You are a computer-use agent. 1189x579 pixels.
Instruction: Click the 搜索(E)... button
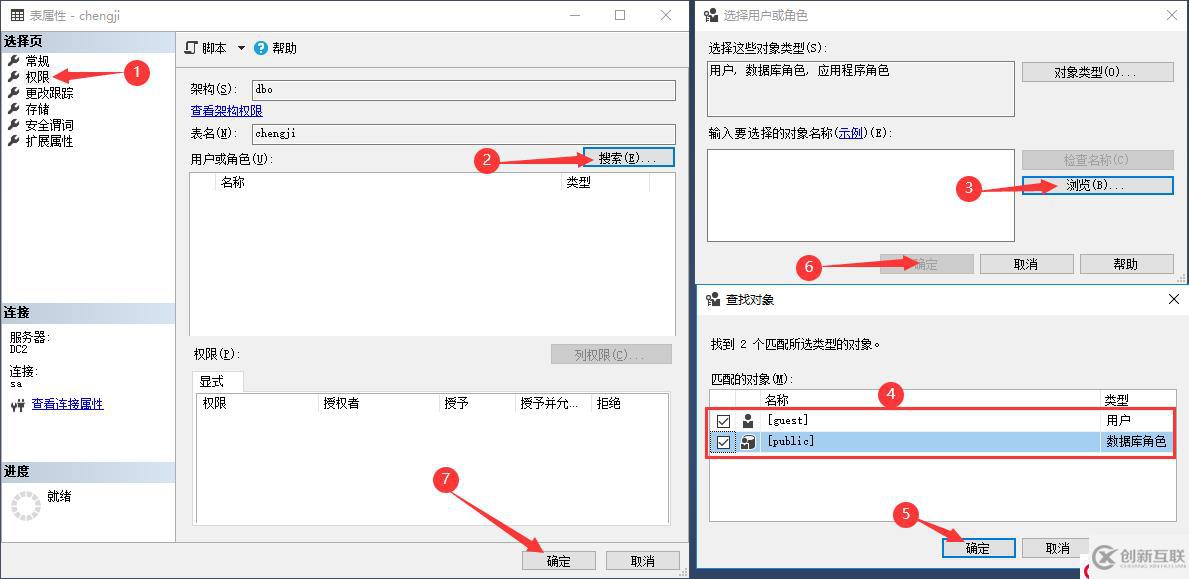point(629,156)
